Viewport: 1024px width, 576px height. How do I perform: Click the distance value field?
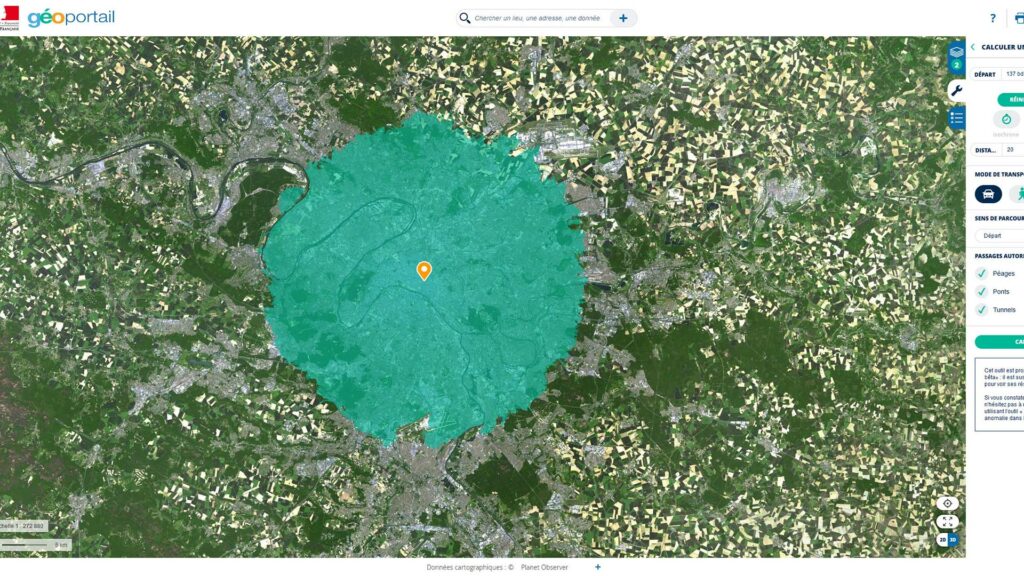coord(1012,150)
